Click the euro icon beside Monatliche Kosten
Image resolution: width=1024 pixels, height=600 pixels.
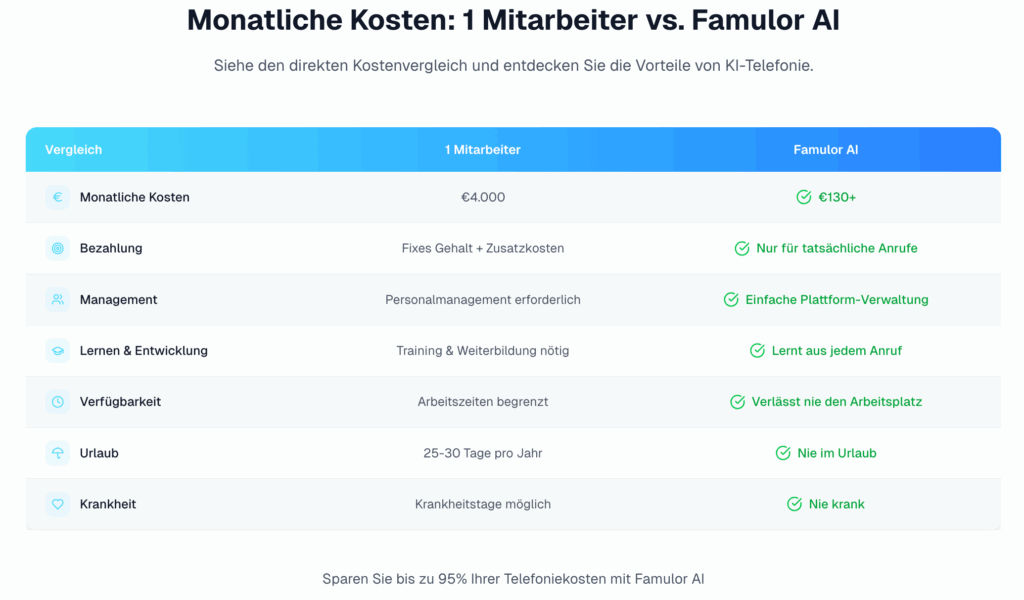57,197
